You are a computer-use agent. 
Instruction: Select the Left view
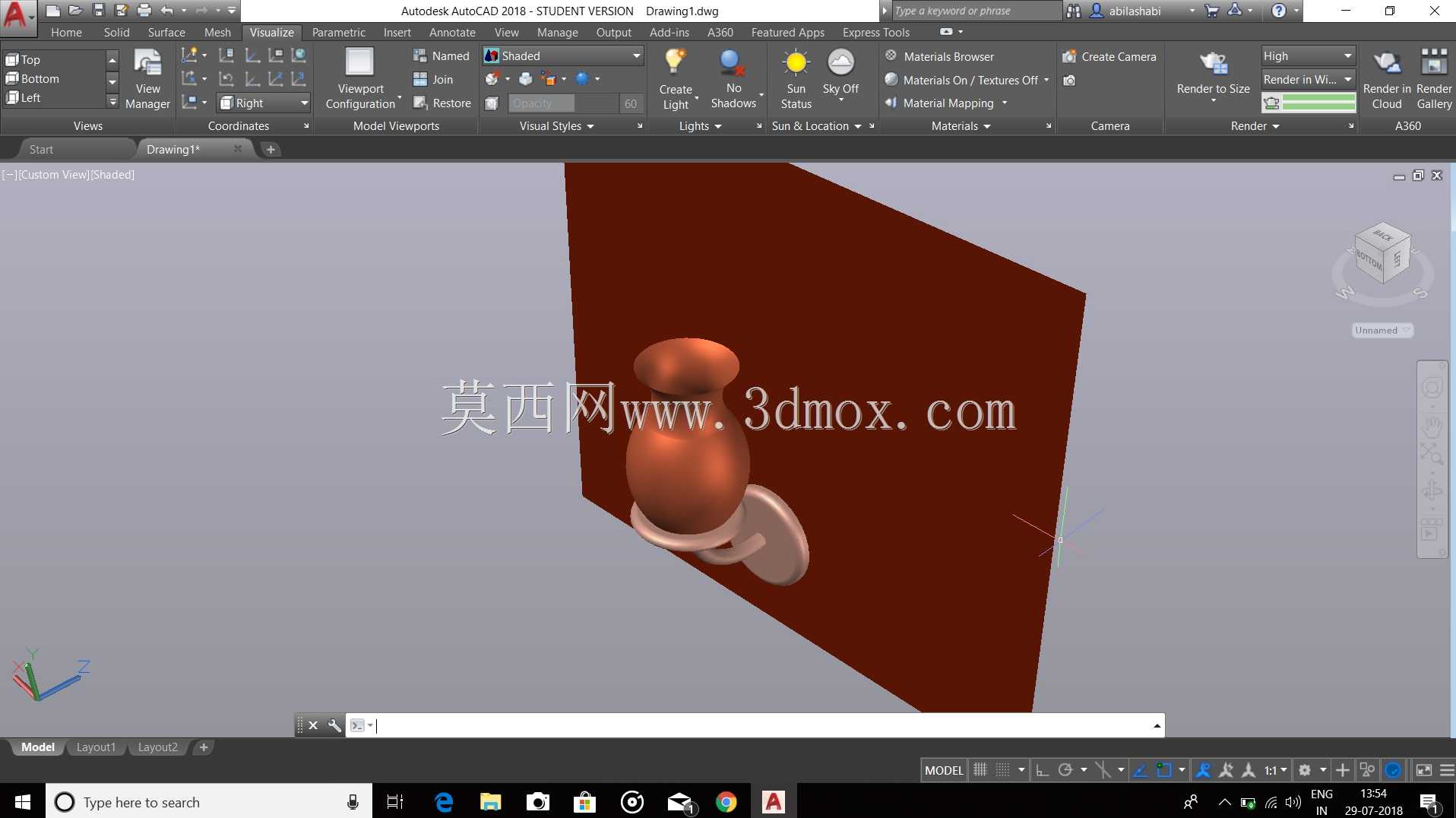(x=55, y=97)
